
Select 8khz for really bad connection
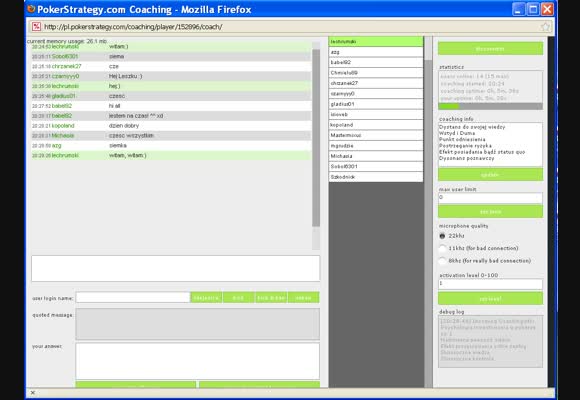tap(442, 261)
